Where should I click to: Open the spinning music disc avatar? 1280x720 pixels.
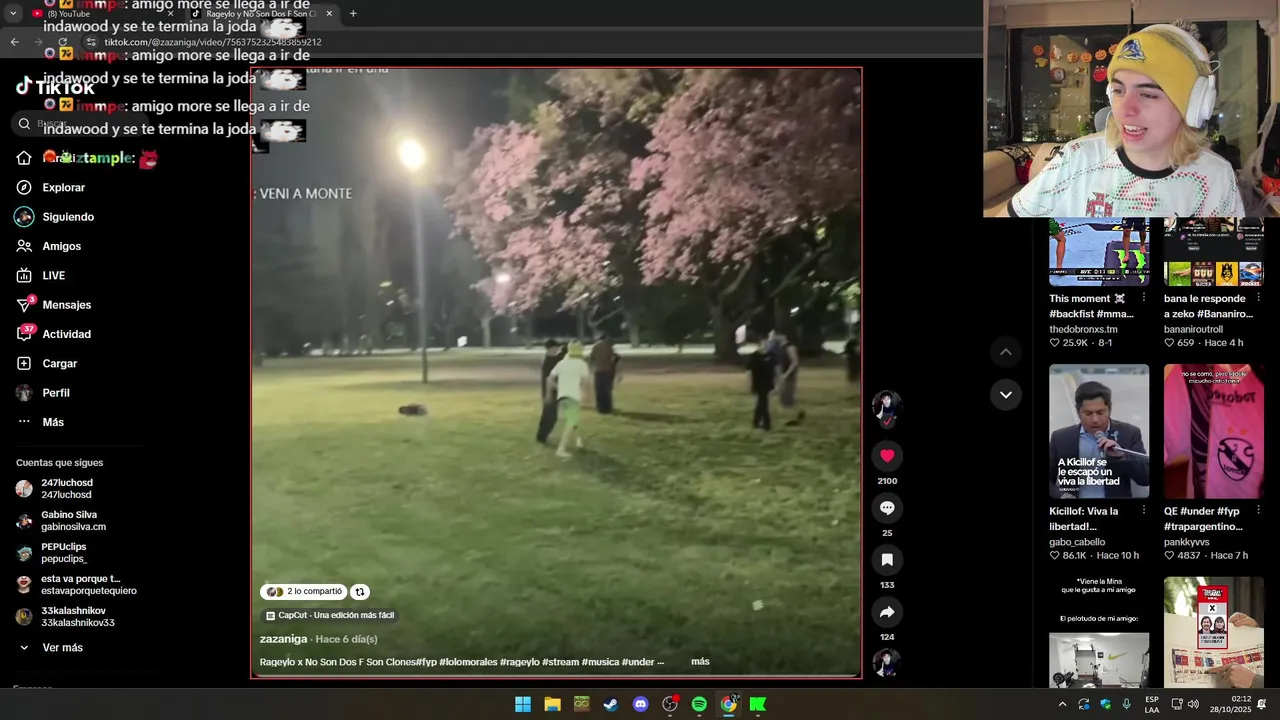coord(887,663)
